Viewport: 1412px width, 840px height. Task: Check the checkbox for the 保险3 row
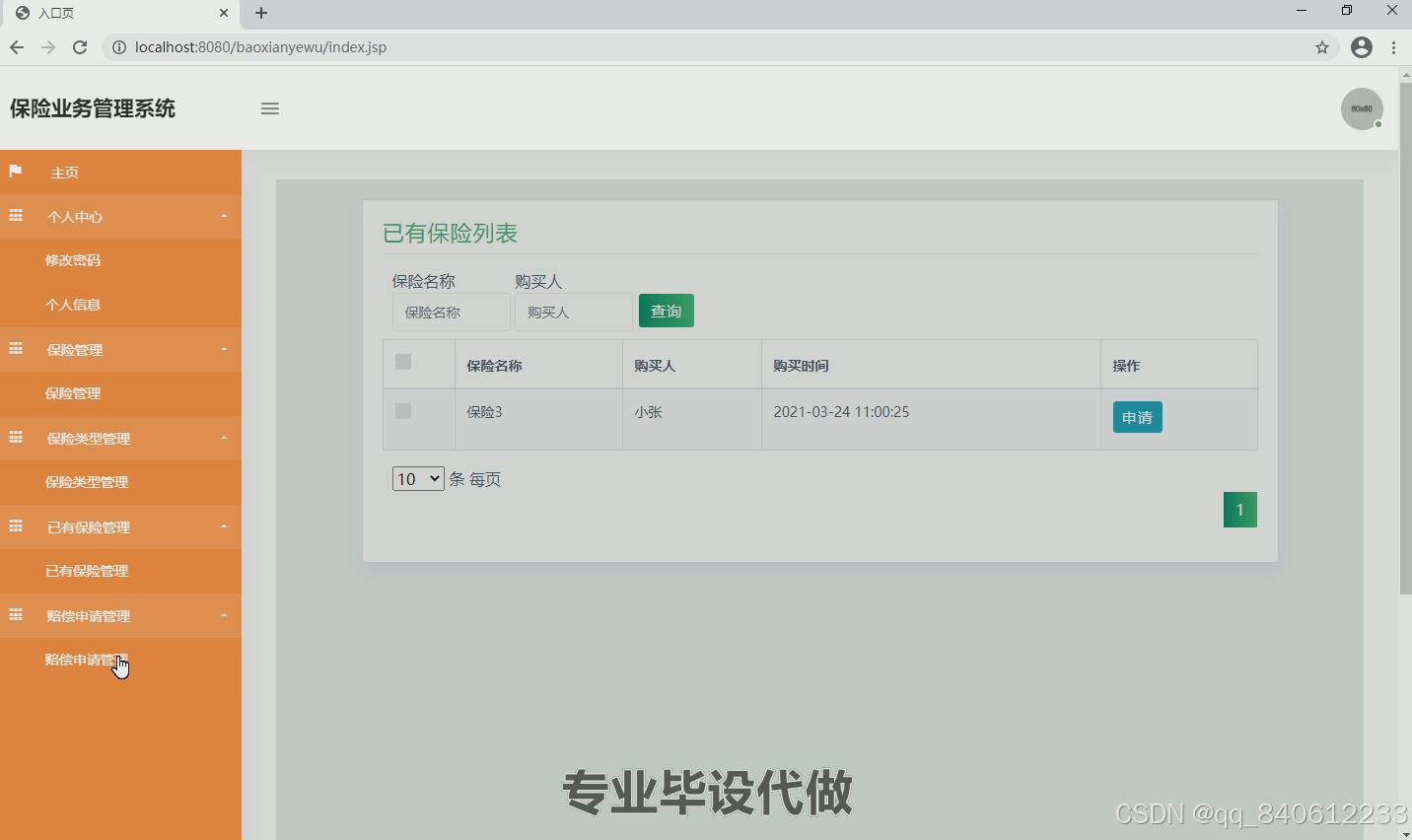click(402, 411)
